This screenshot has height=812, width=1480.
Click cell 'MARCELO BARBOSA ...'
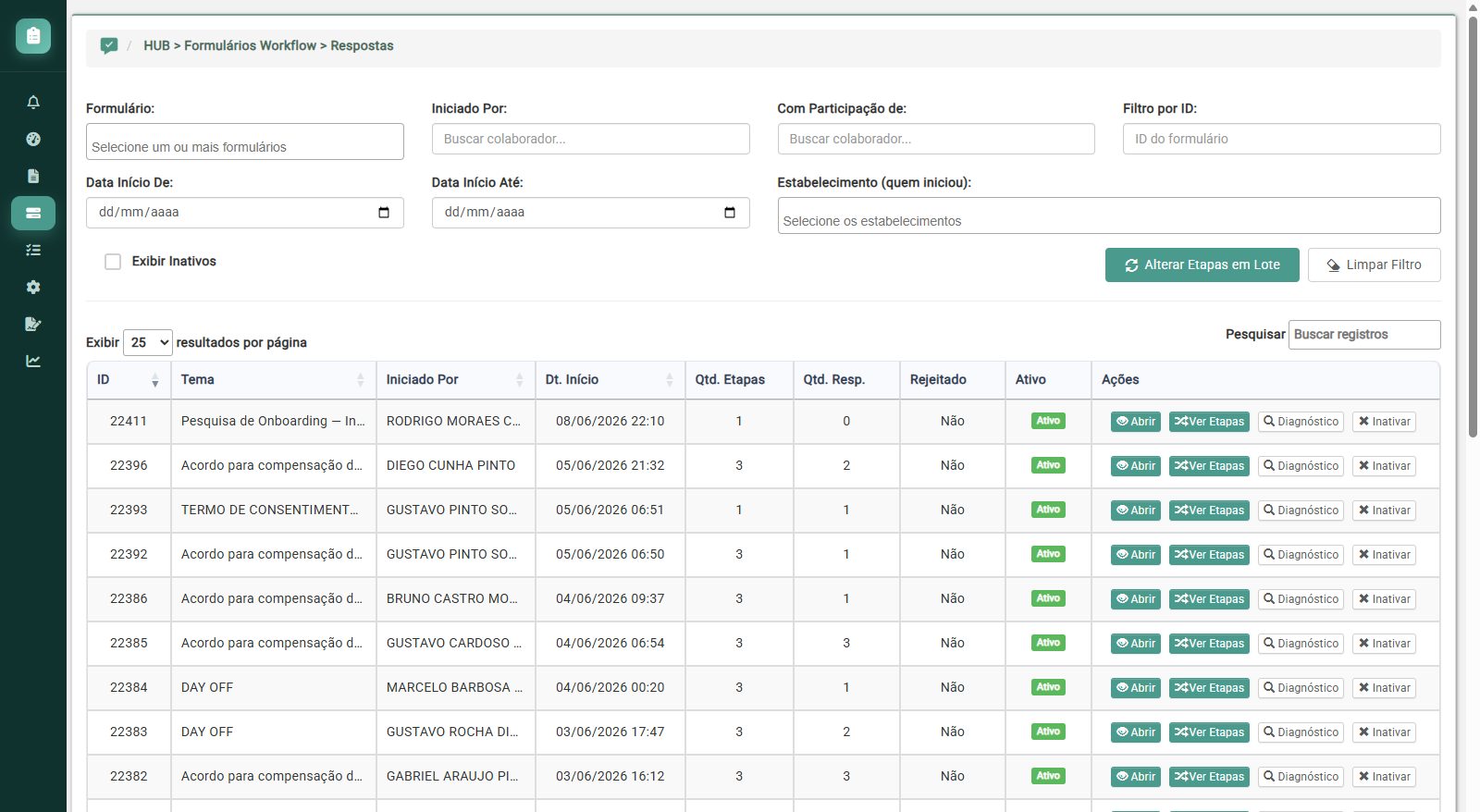[x=454, y=688]
